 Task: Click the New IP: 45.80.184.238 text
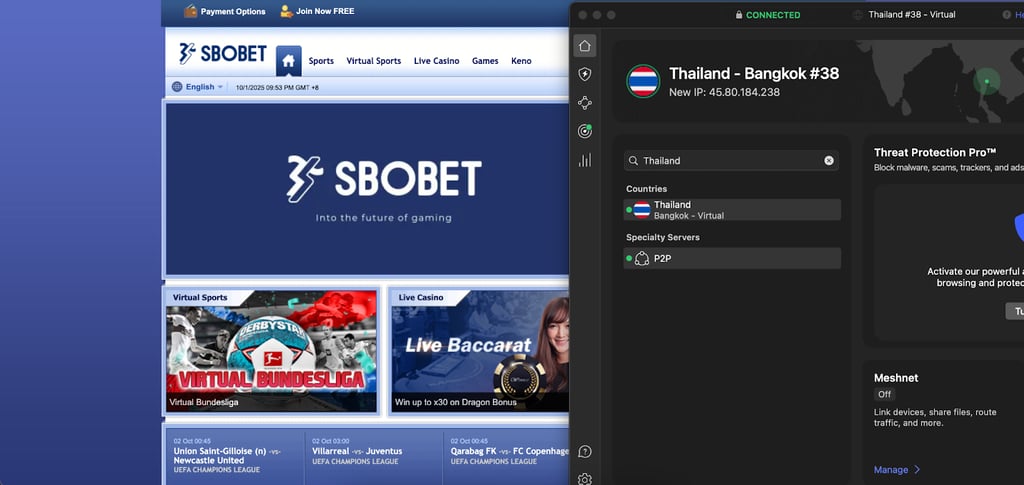[x=724, y=92]
